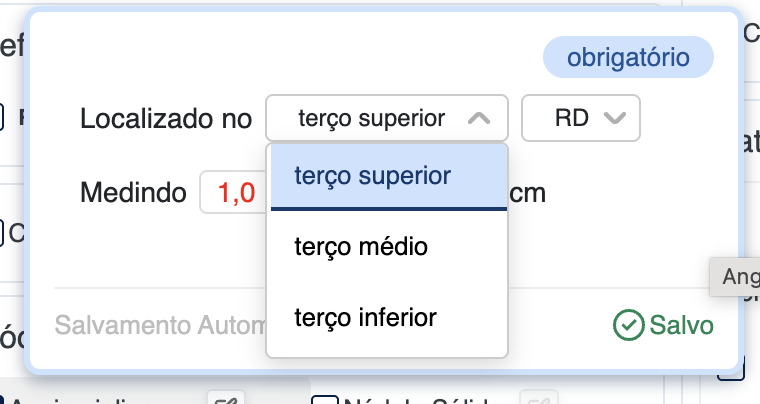
Task: Click the "Salvo" saved status text
Action: 681,325
